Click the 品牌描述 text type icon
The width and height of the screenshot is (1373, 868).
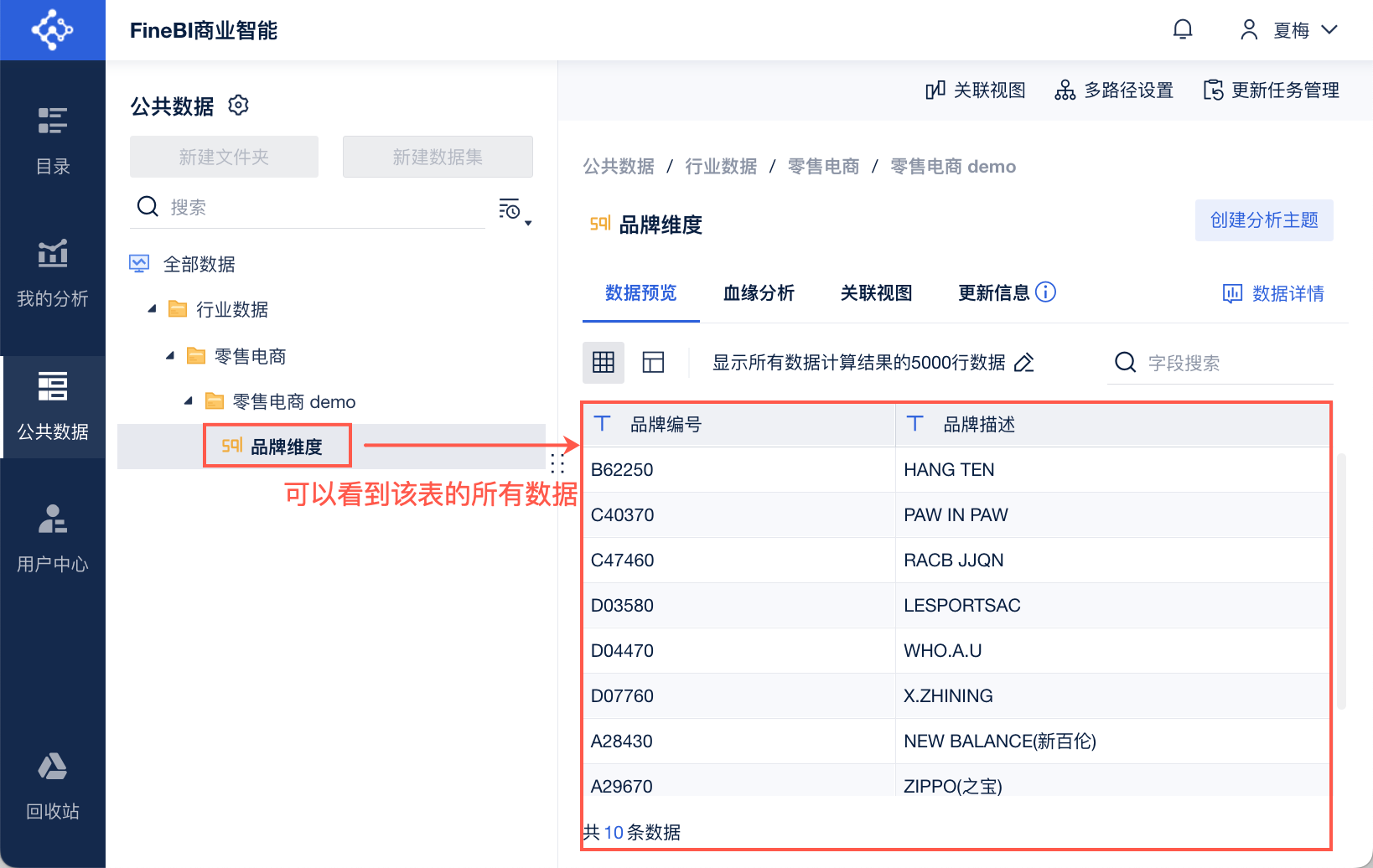[914, 424]
